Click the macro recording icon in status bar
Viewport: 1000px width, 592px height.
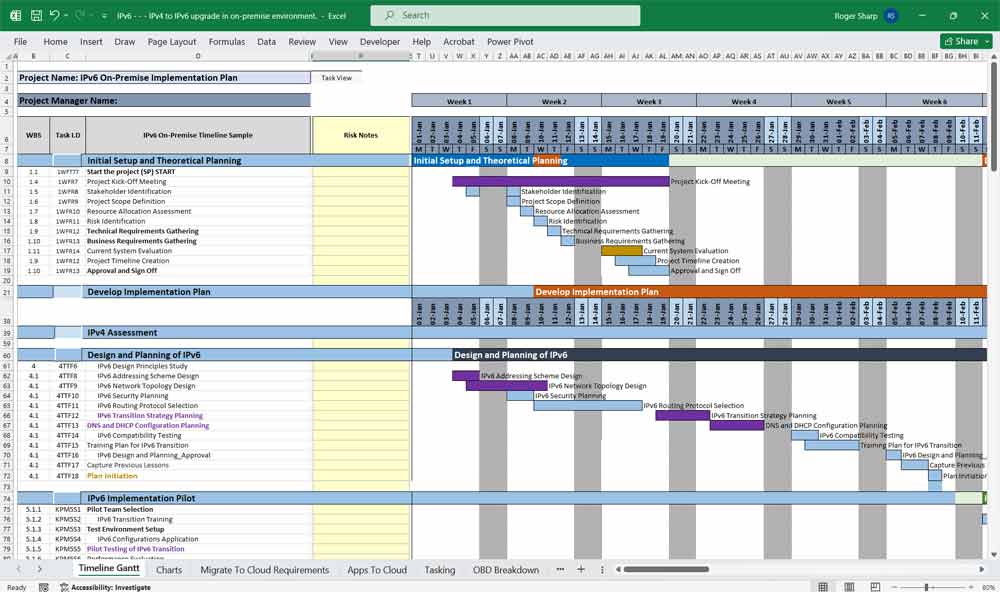tap(42, 587)
